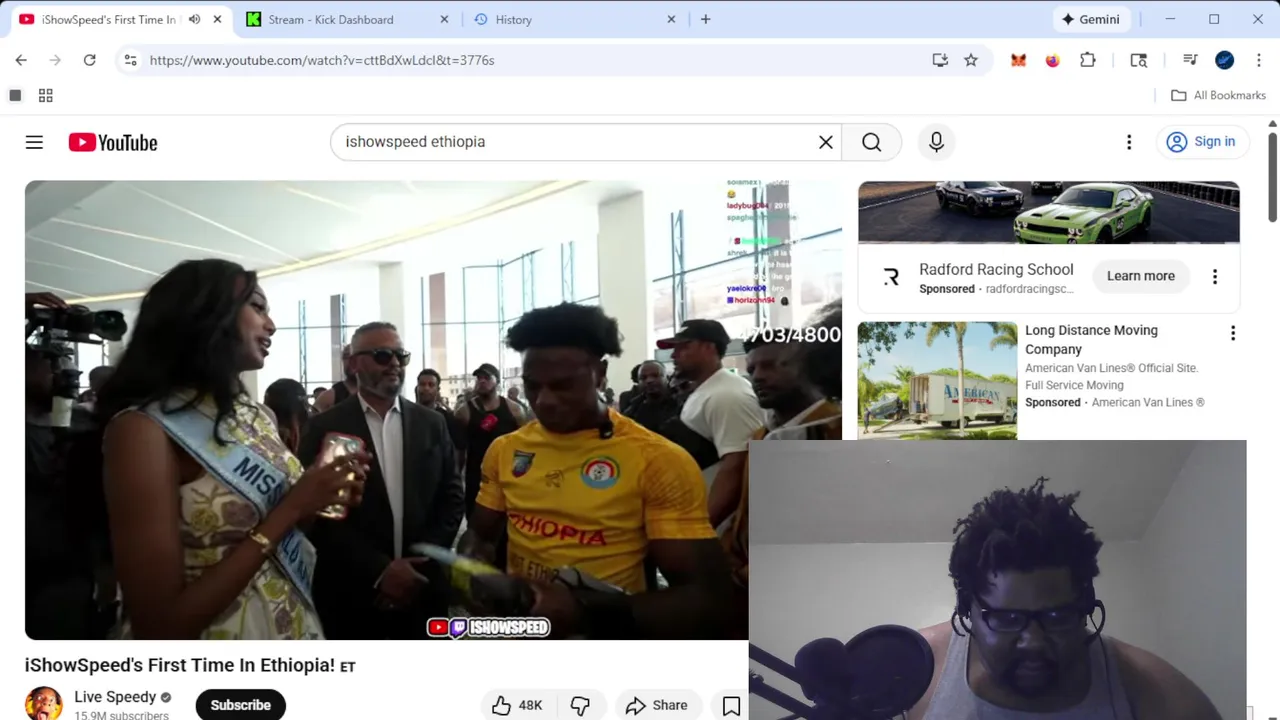
Task: Click the Sign in button
Action: click(1201, 142)
